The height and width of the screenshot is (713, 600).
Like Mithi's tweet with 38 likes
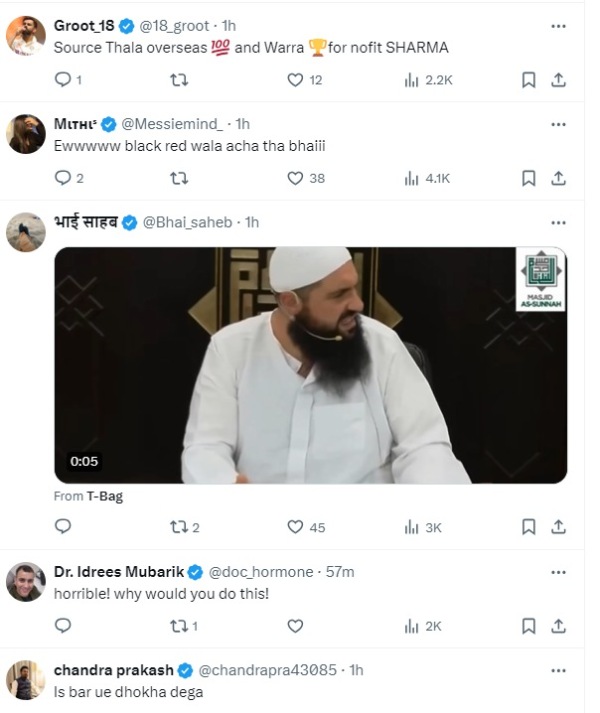point(295,178)
